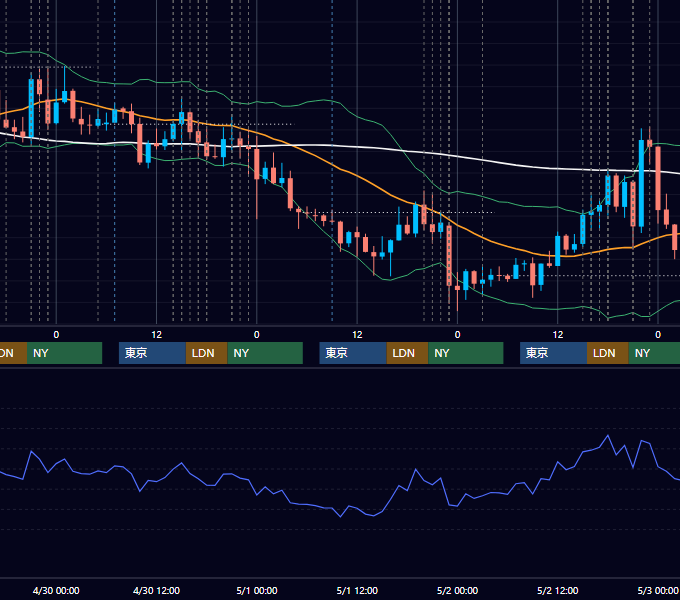Viewport: 680px width, 600px height.
Task: Click the '5/3 00:00' date label
Action: [x=657, y=590]
